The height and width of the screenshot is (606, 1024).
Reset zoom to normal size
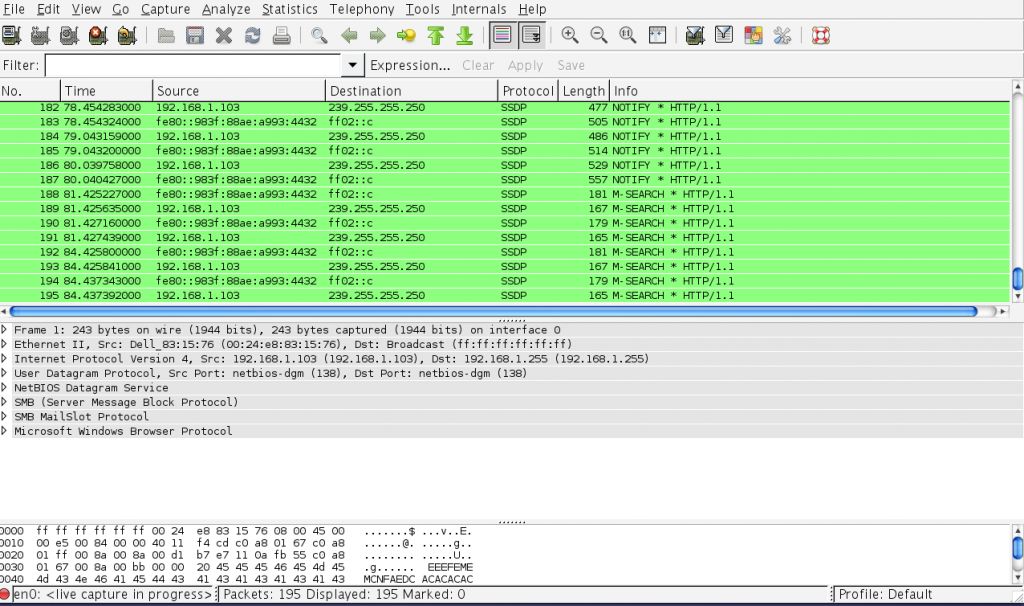coord(628,35)
